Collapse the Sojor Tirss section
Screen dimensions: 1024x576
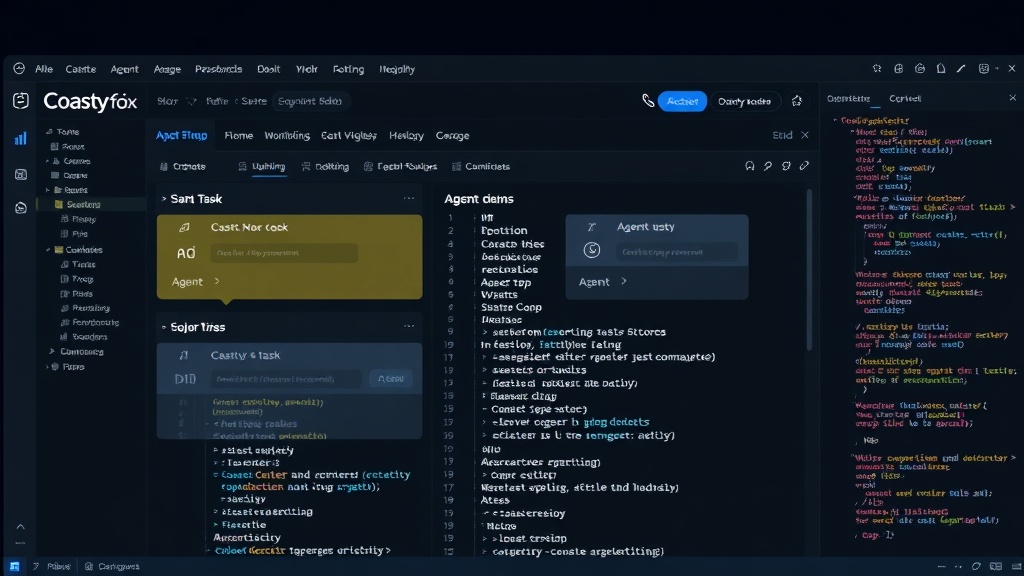tap(164, 327)
